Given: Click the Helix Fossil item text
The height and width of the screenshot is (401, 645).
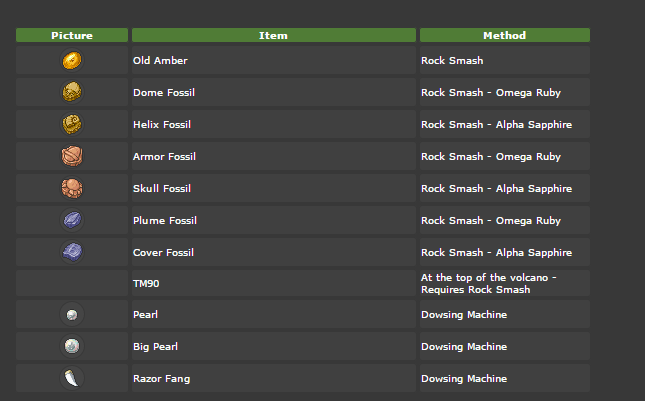Looking at the screenshot, I should 162,125.
